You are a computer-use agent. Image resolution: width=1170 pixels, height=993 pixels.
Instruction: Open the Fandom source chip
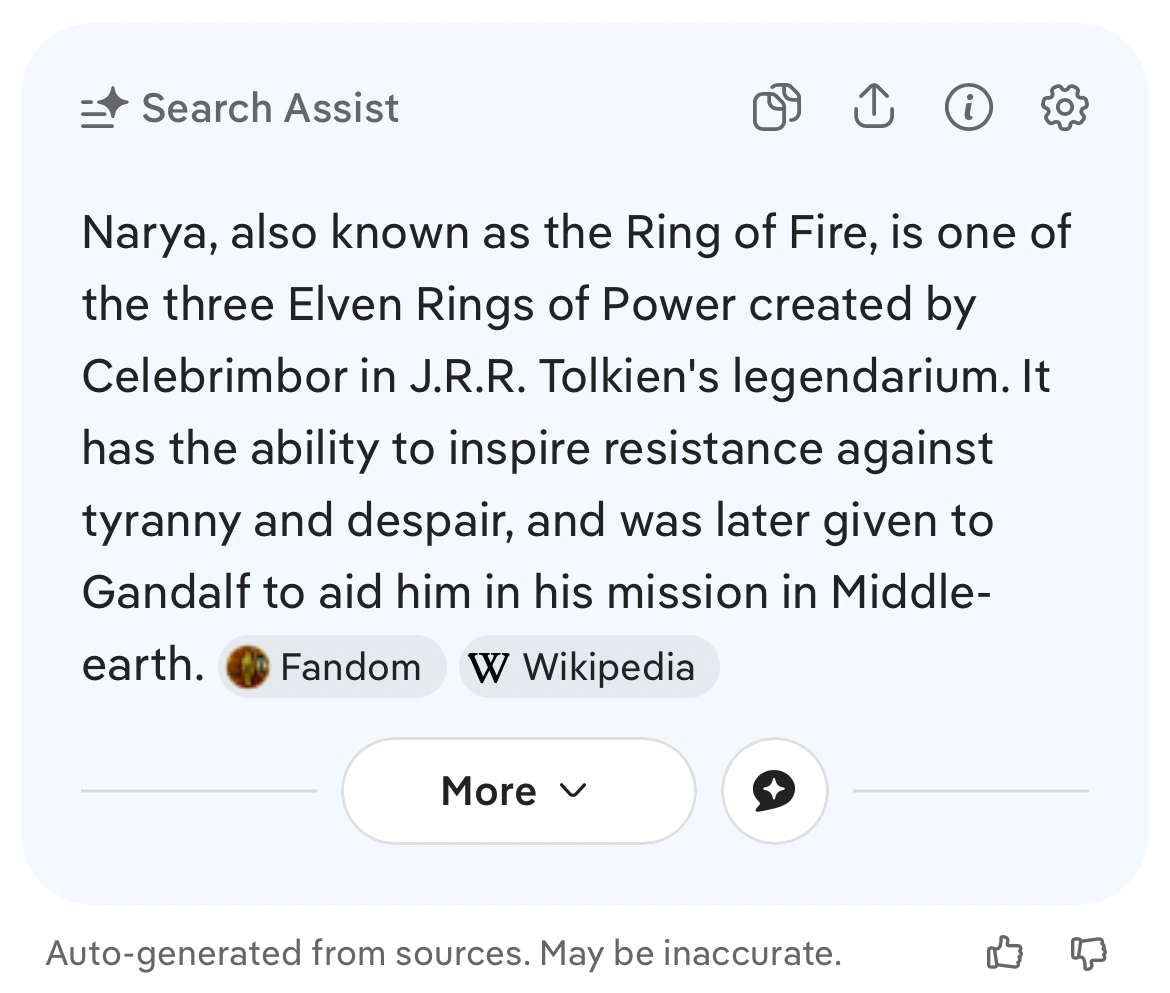tap(332, 667)
